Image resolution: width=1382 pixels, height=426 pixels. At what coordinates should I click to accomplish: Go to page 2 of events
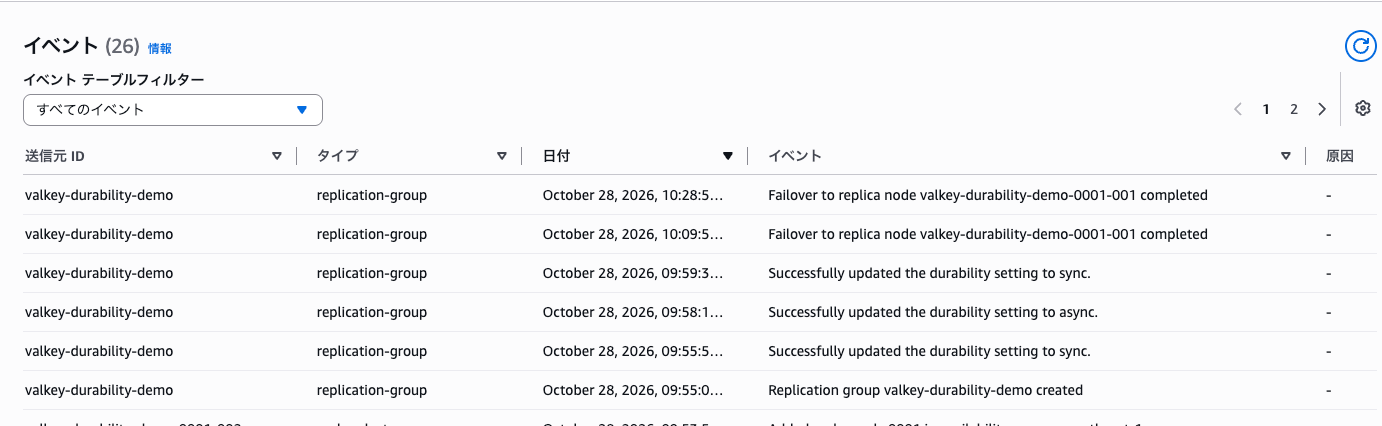point(1294,109)
